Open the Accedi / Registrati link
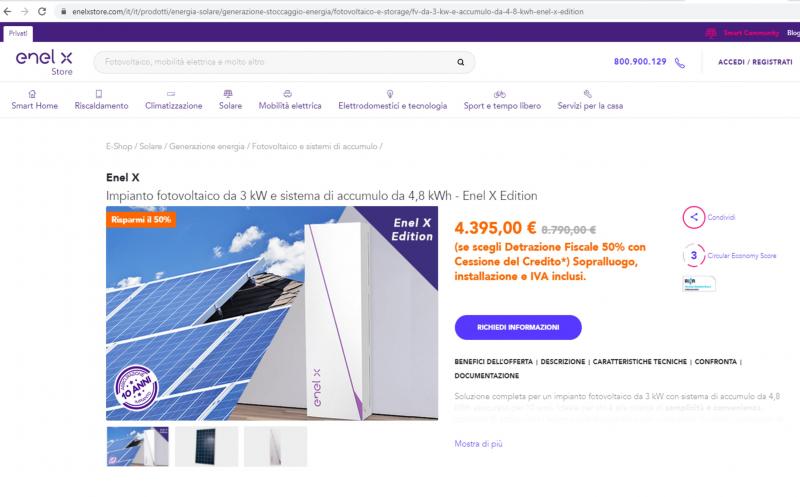The height and width of the screenshot is (497, 800). [x=755, y=62]
